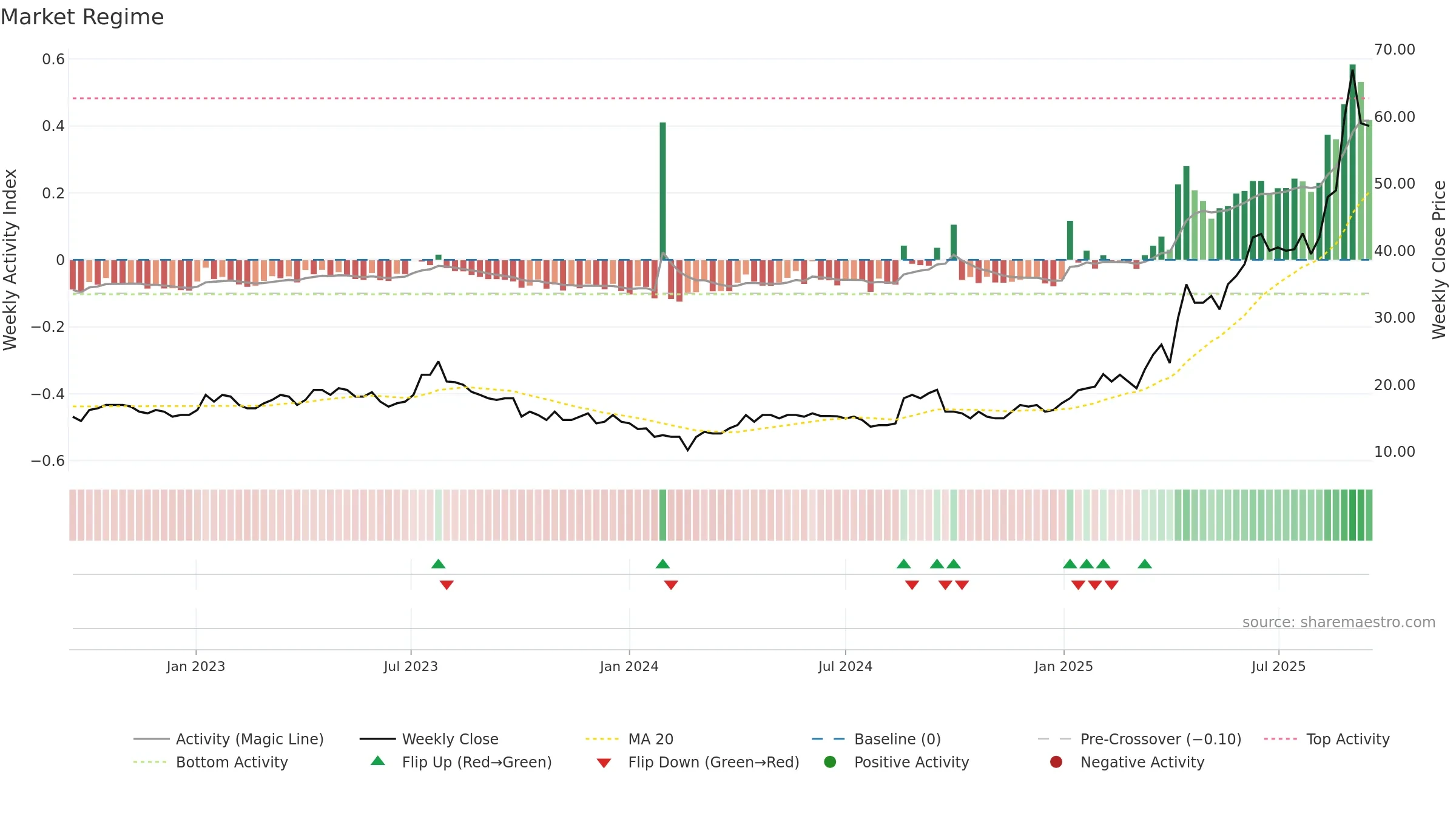Click the source: sharemaestro.com text
The height and width of the screenshot is (819, 1456).
(1339, 622)
